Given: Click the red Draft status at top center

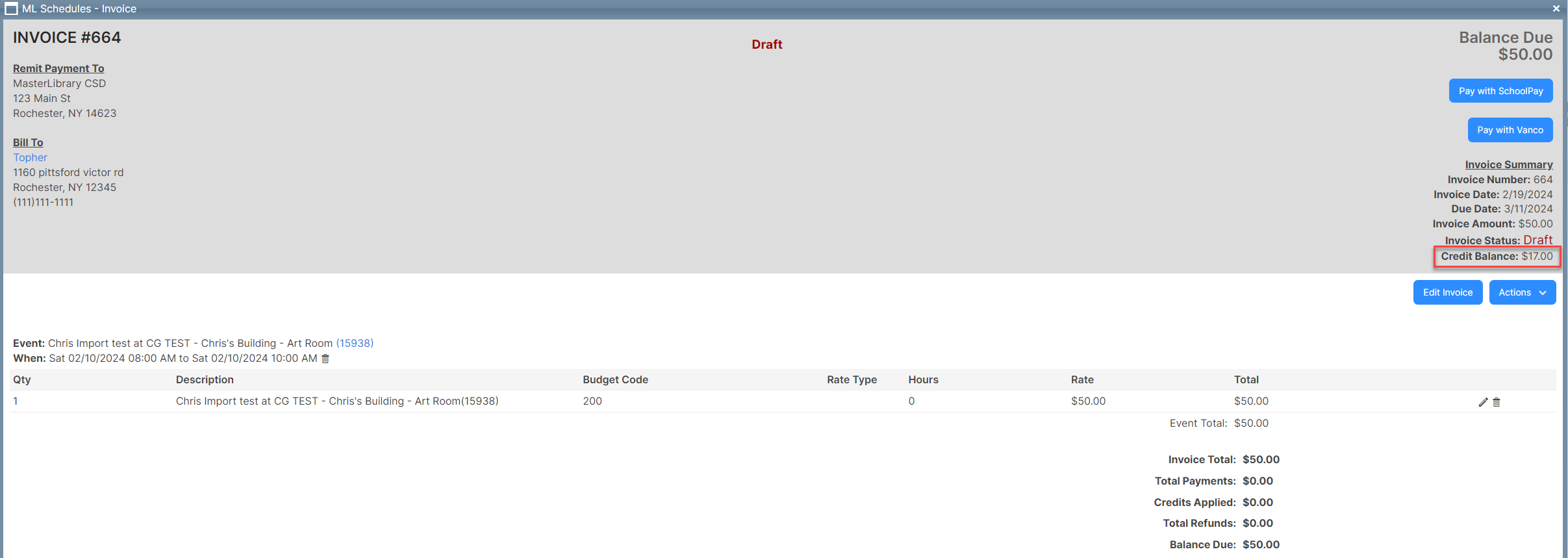Looking at the screenshot, I should click(766, 44).
